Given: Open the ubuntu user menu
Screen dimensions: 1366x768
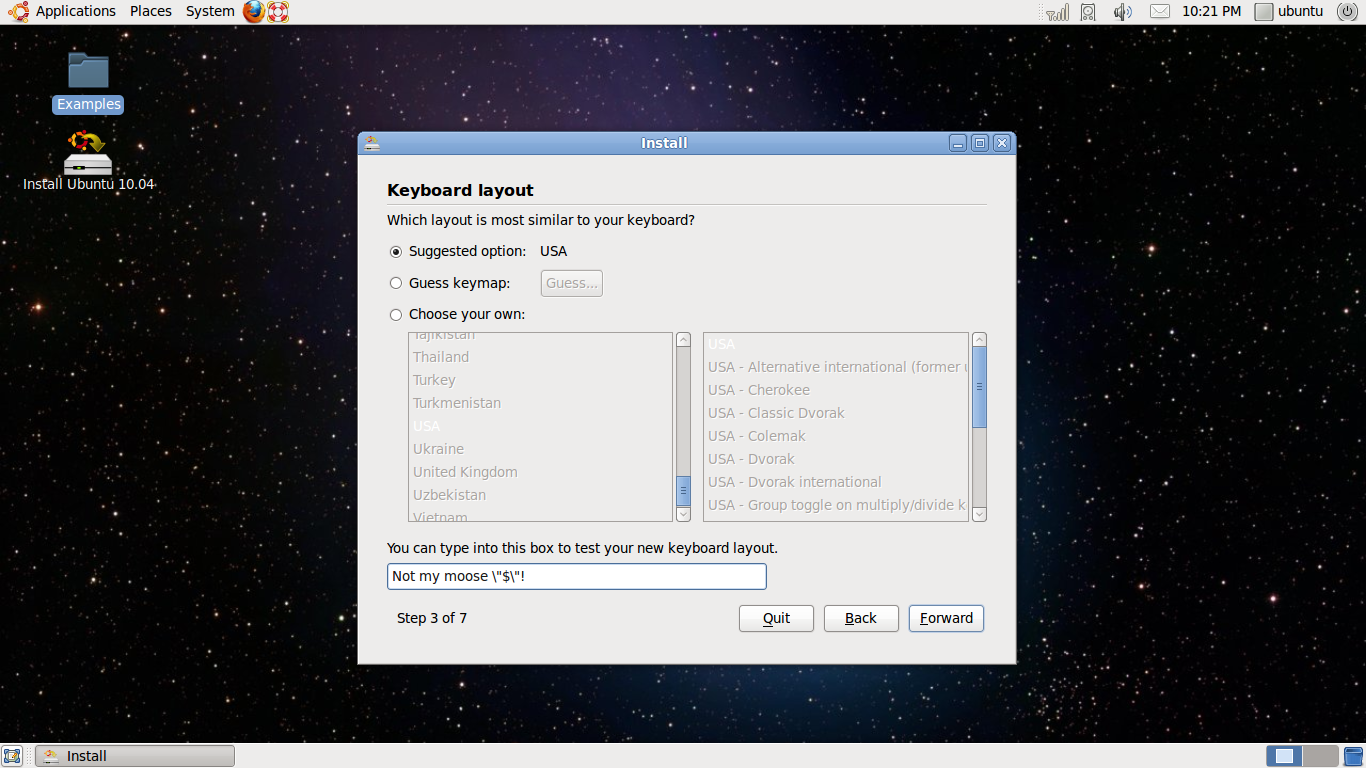Looking at the screenshot, I should [1290, 12].
